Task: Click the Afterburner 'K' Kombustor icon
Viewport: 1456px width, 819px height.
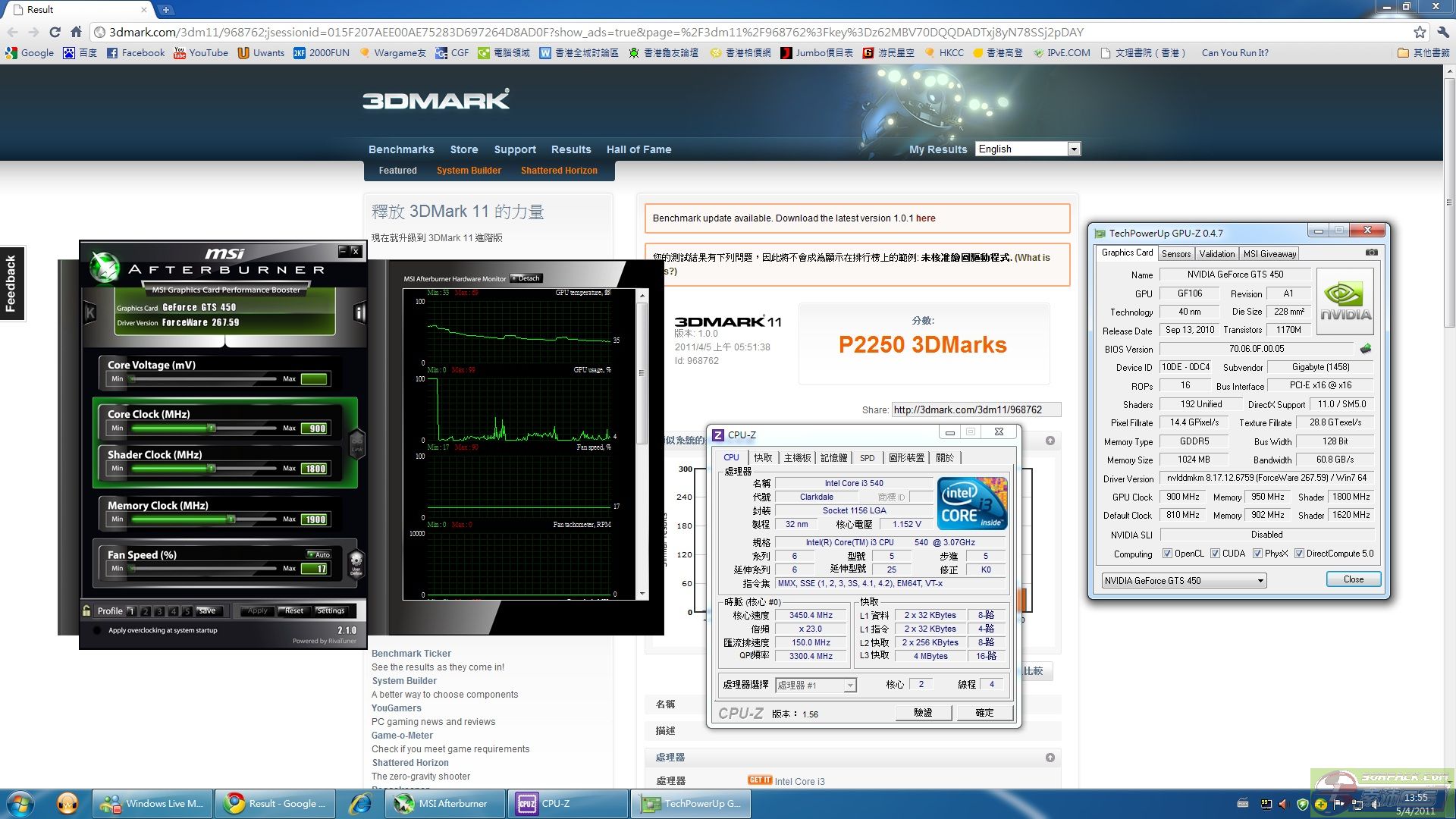Action: tap(90, 312)
